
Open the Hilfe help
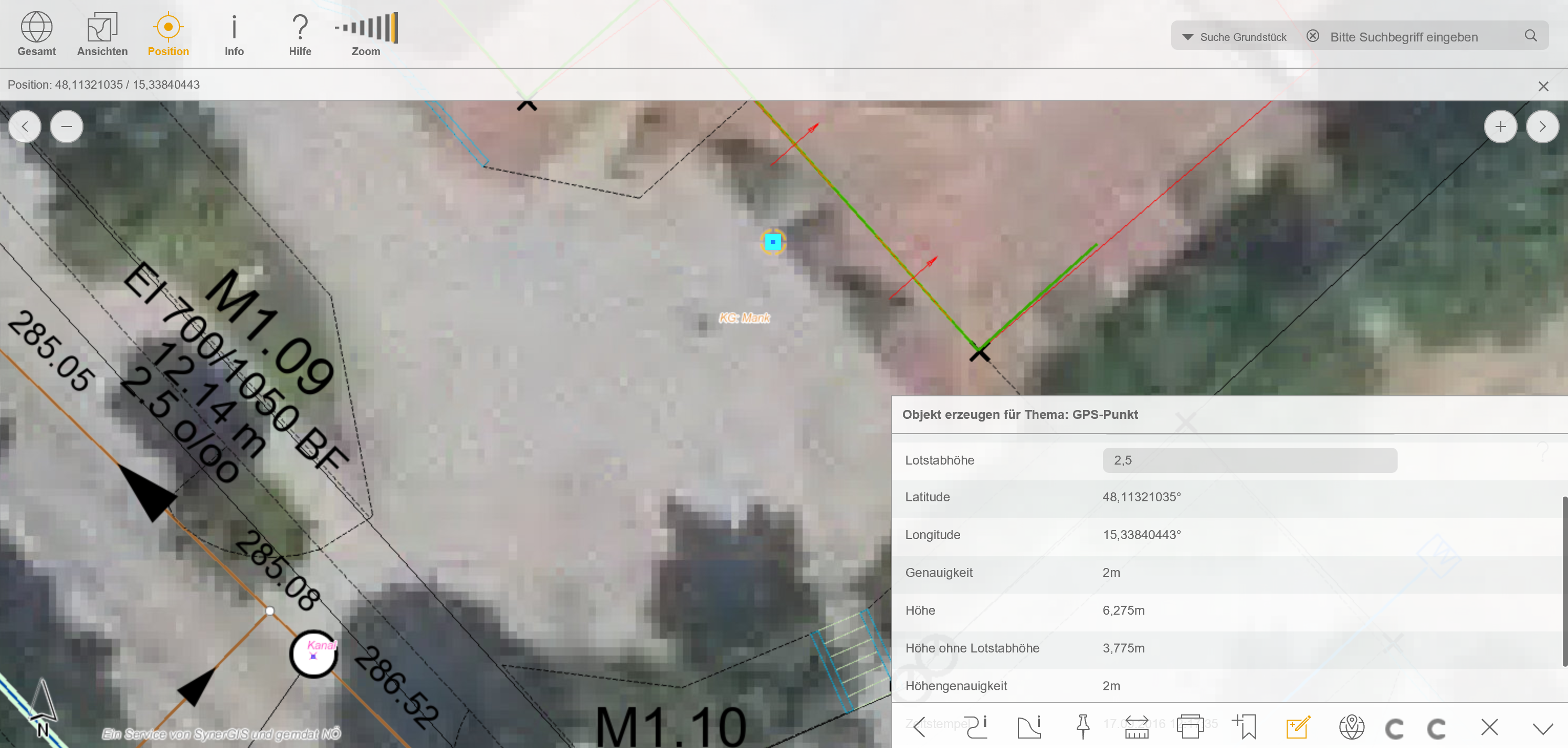(299, 34)
